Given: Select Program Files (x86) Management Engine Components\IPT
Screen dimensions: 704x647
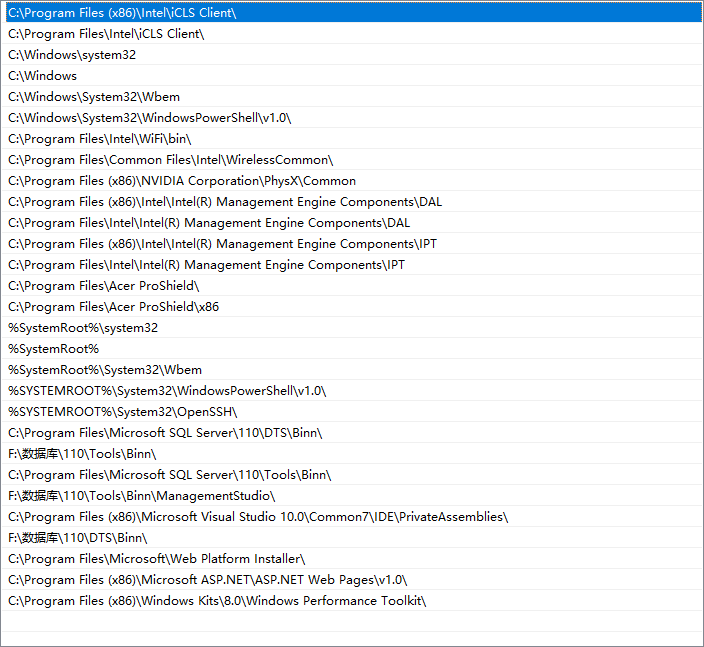Looking at the screenshot, I should [x=352, y=244].
